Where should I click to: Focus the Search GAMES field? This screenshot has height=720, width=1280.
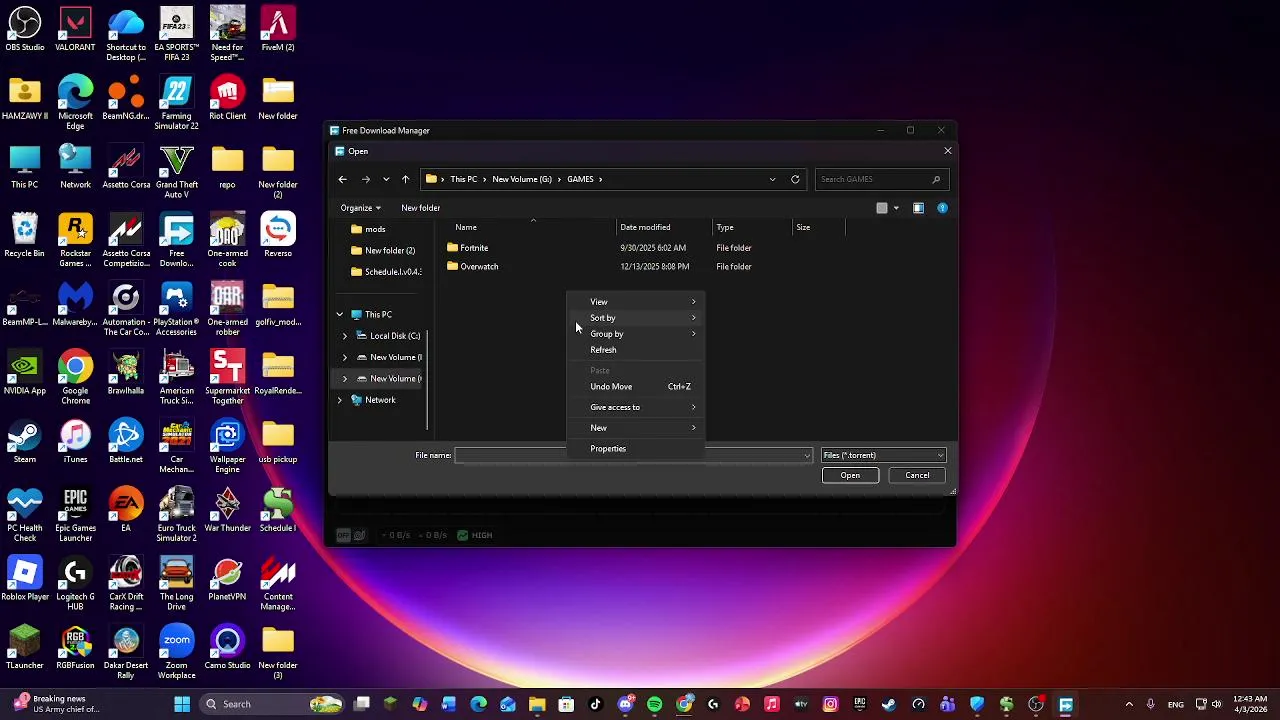[880, 179]
